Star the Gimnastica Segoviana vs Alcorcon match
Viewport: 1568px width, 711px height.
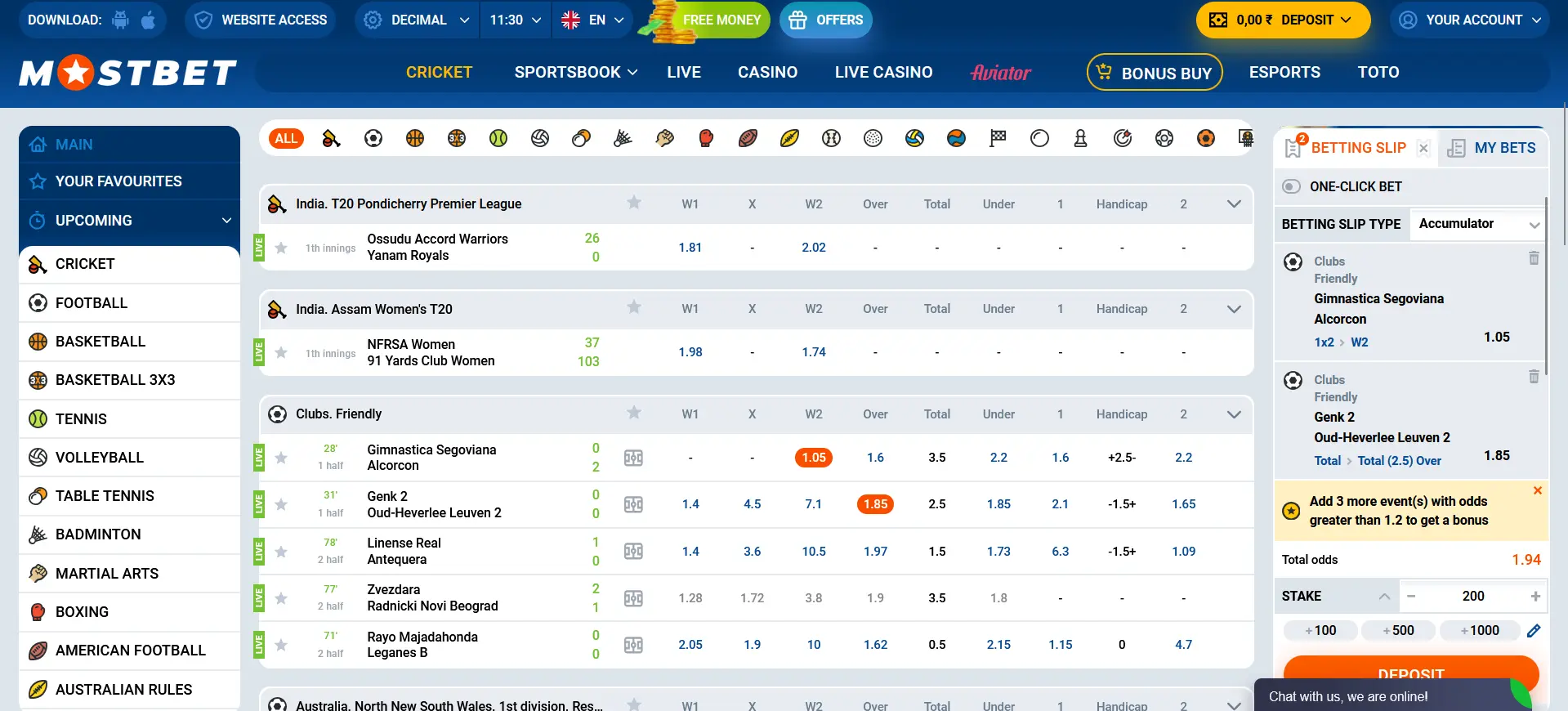[x=281, y=458]
